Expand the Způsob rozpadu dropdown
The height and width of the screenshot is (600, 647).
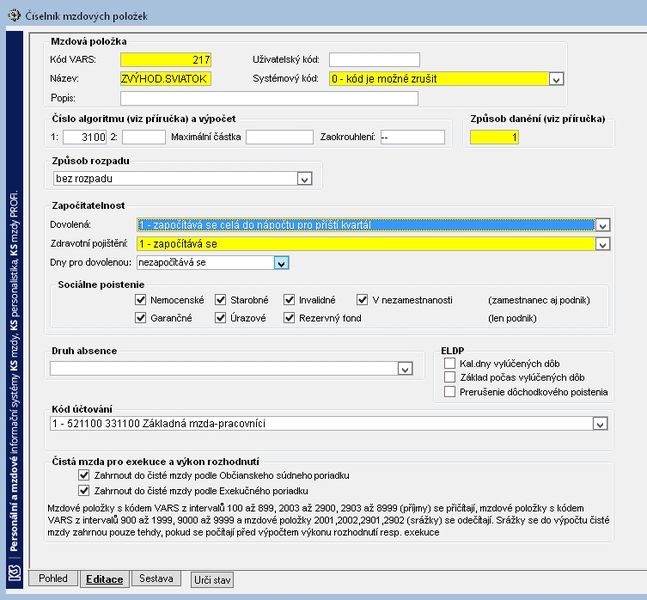click(305, 179)
